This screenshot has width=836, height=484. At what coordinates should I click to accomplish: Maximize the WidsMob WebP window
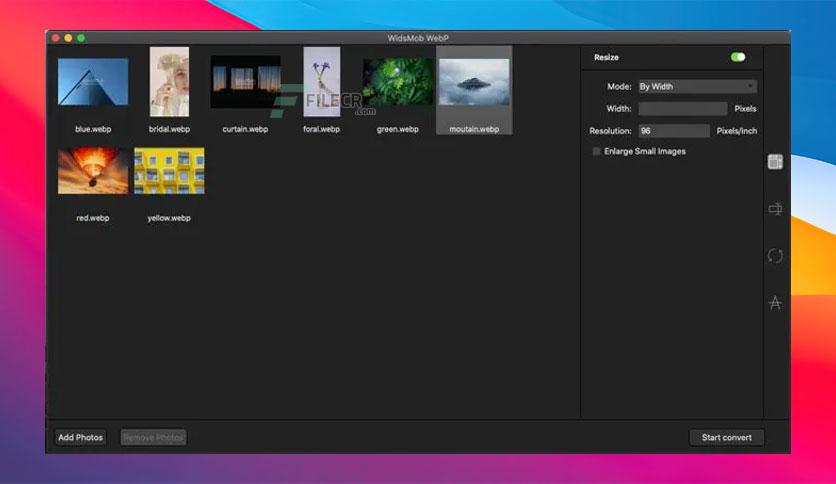click(81, 38)
